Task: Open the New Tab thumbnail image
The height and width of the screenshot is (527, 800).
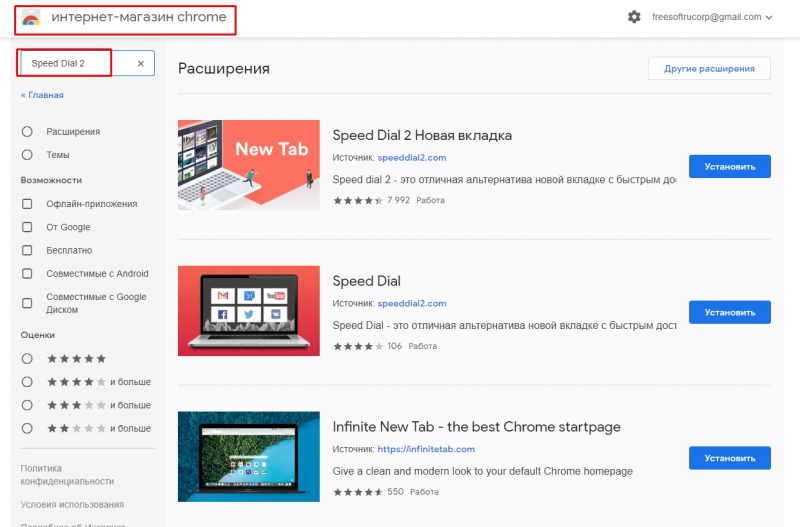Action: point(249,165)
